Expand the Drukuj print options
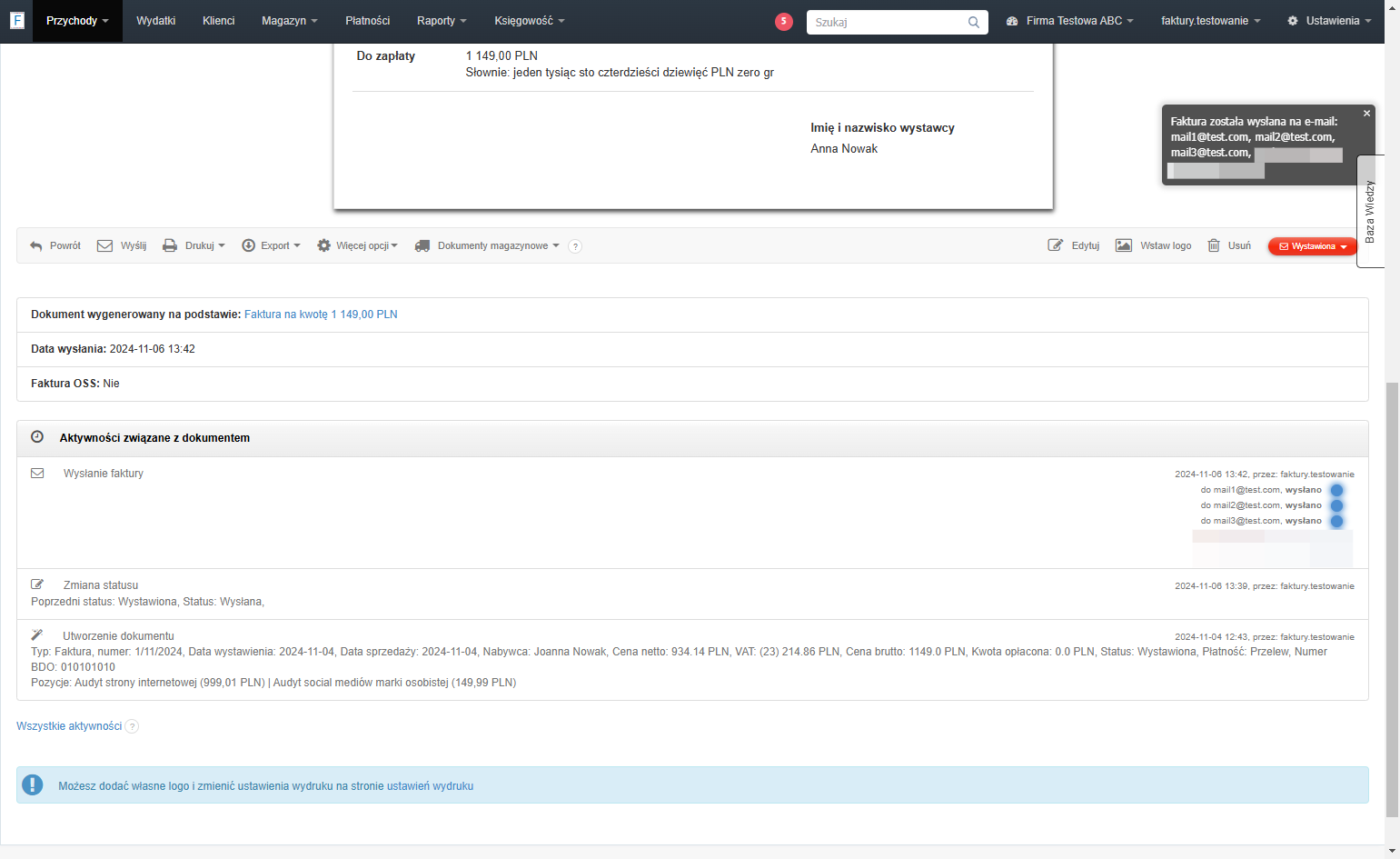 [194, 245]
